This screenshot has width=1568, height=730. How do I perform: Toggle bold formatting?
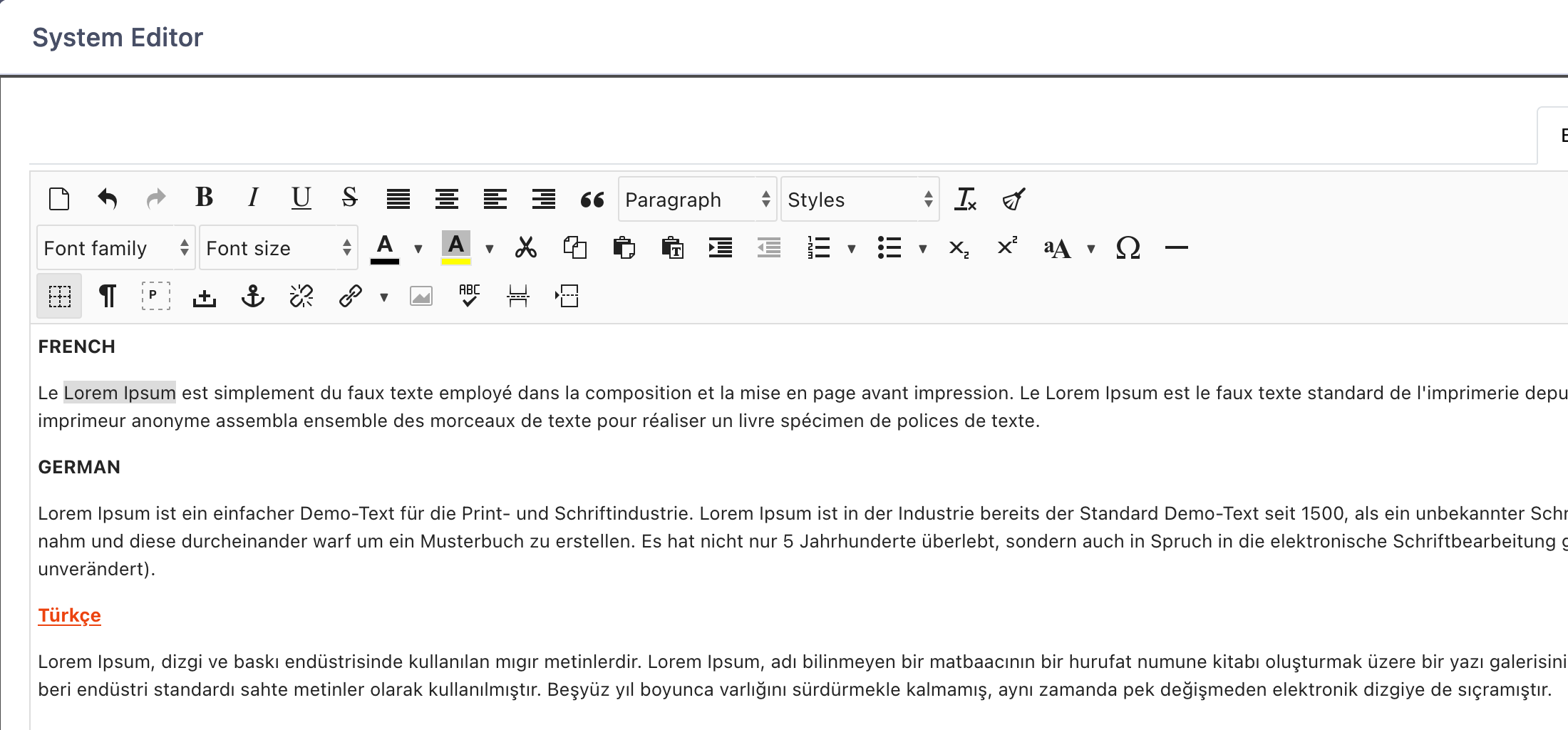[x=205, y=199]
